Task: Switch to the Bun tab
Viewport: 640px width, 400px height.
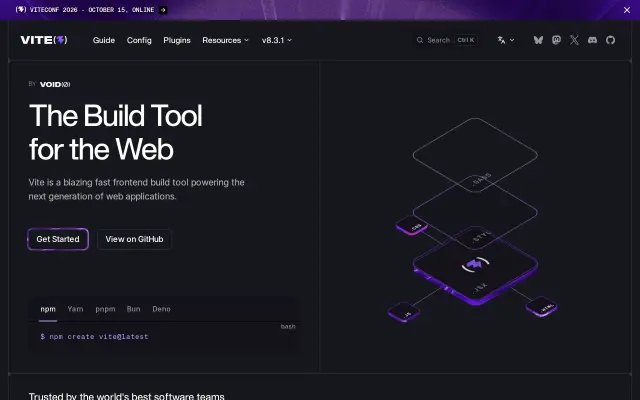Action: [133, 309]
